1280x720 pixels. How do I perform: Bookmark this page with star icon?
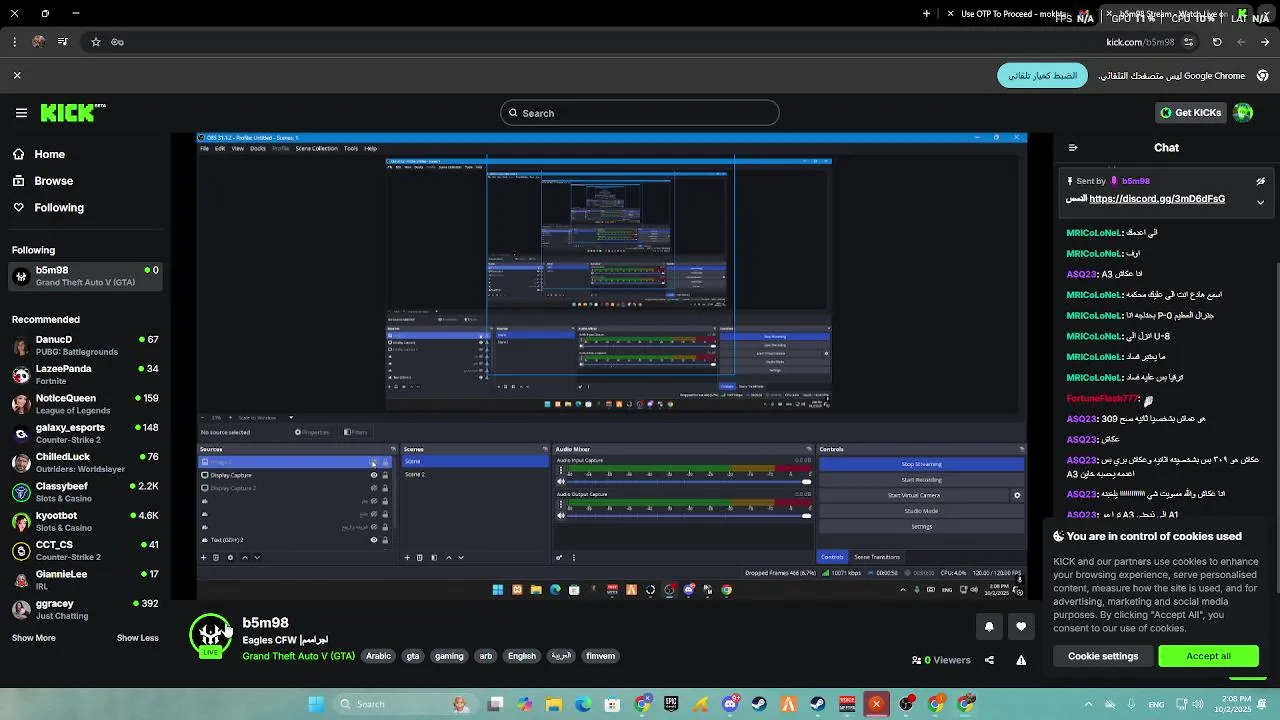click(x=96, y=42)
